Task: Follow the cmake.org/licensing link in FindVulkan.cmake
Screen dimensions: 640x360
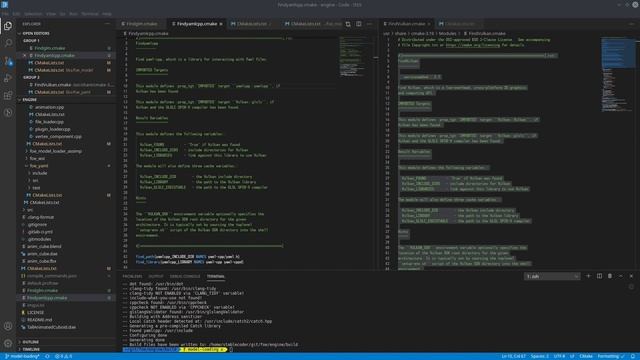Action: (x=472, y=45)
